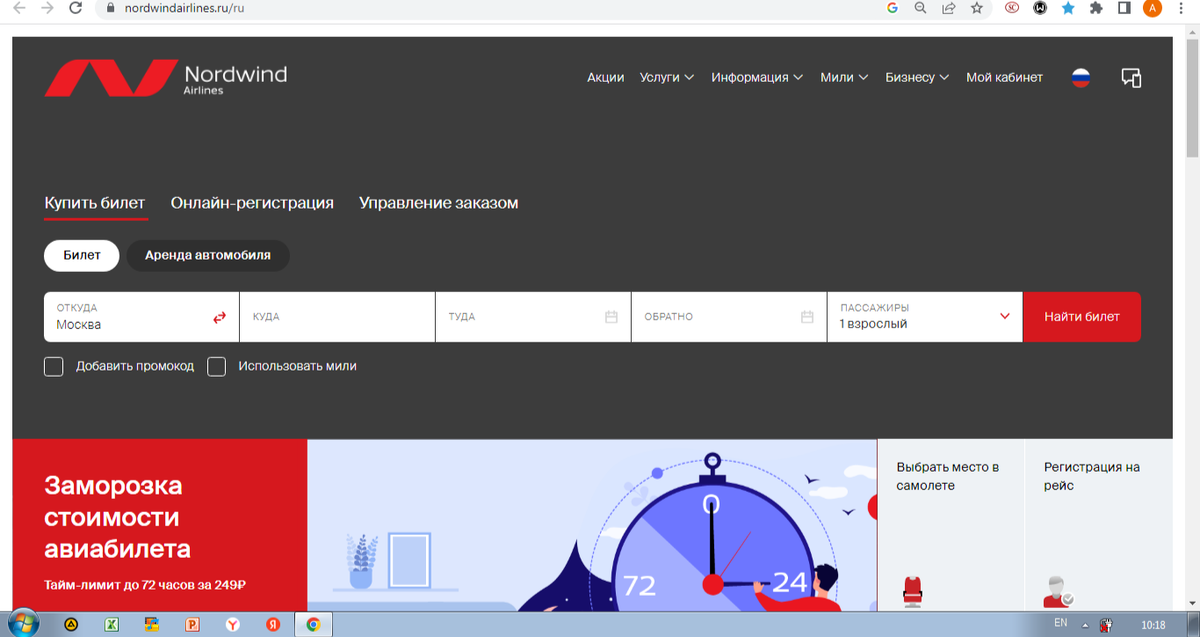The image size is (1200, 637).
Task: Click the red seat icon
Action: click(x=910, y=591)
